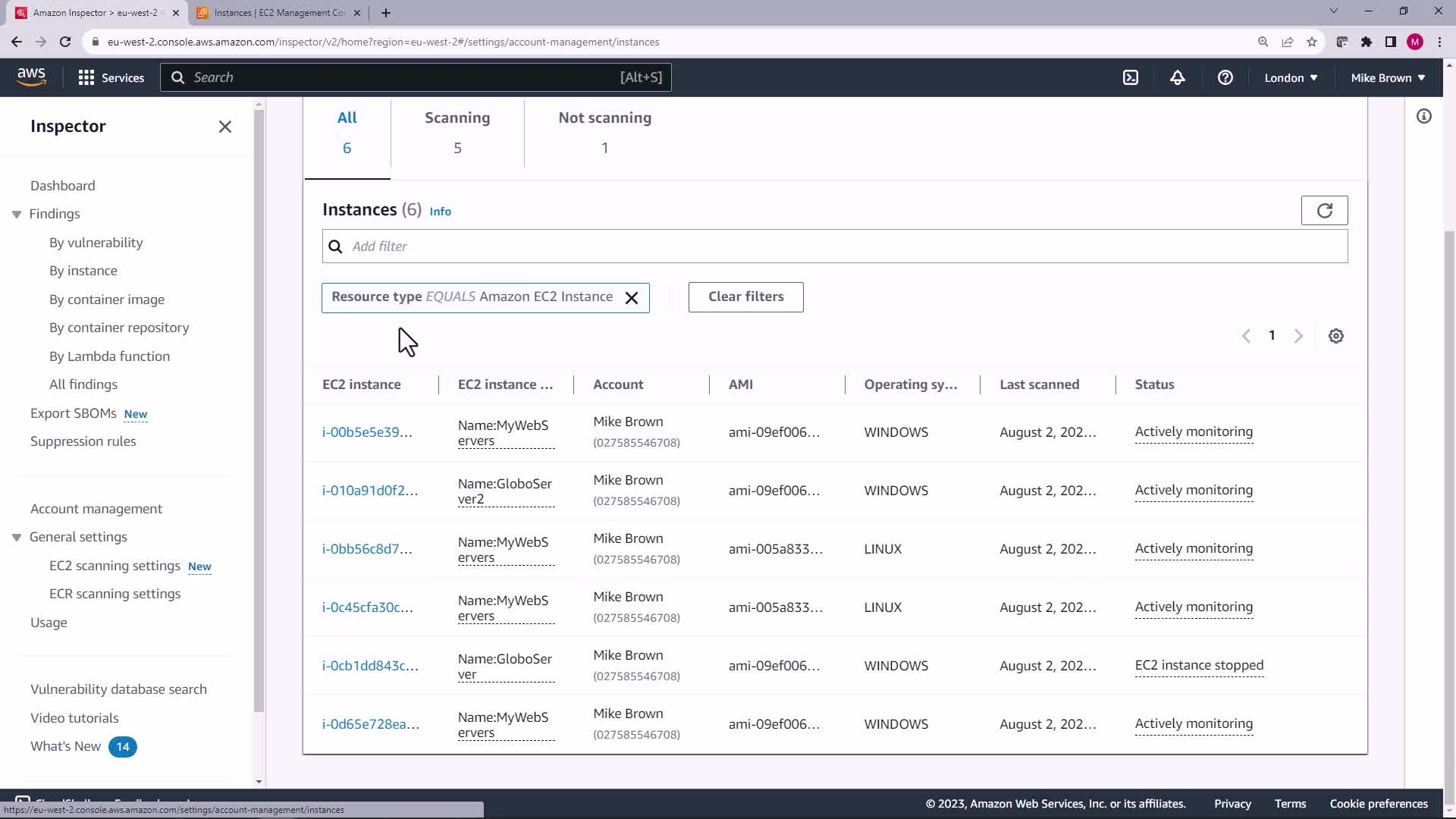Screen dimensions: 1456x819
Task: Open the help question mark icon
Action: pyautogui.click(x=1225, y=77)
